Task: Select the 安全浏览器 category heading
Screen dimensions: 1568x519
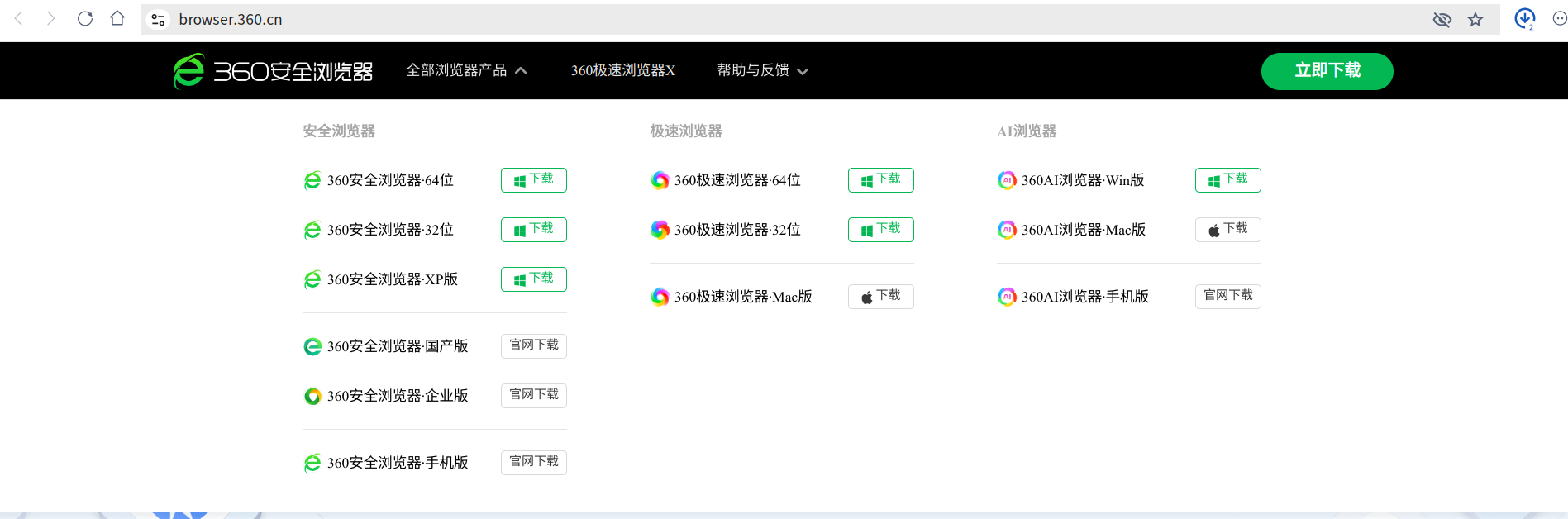Action: coord(339,131)
